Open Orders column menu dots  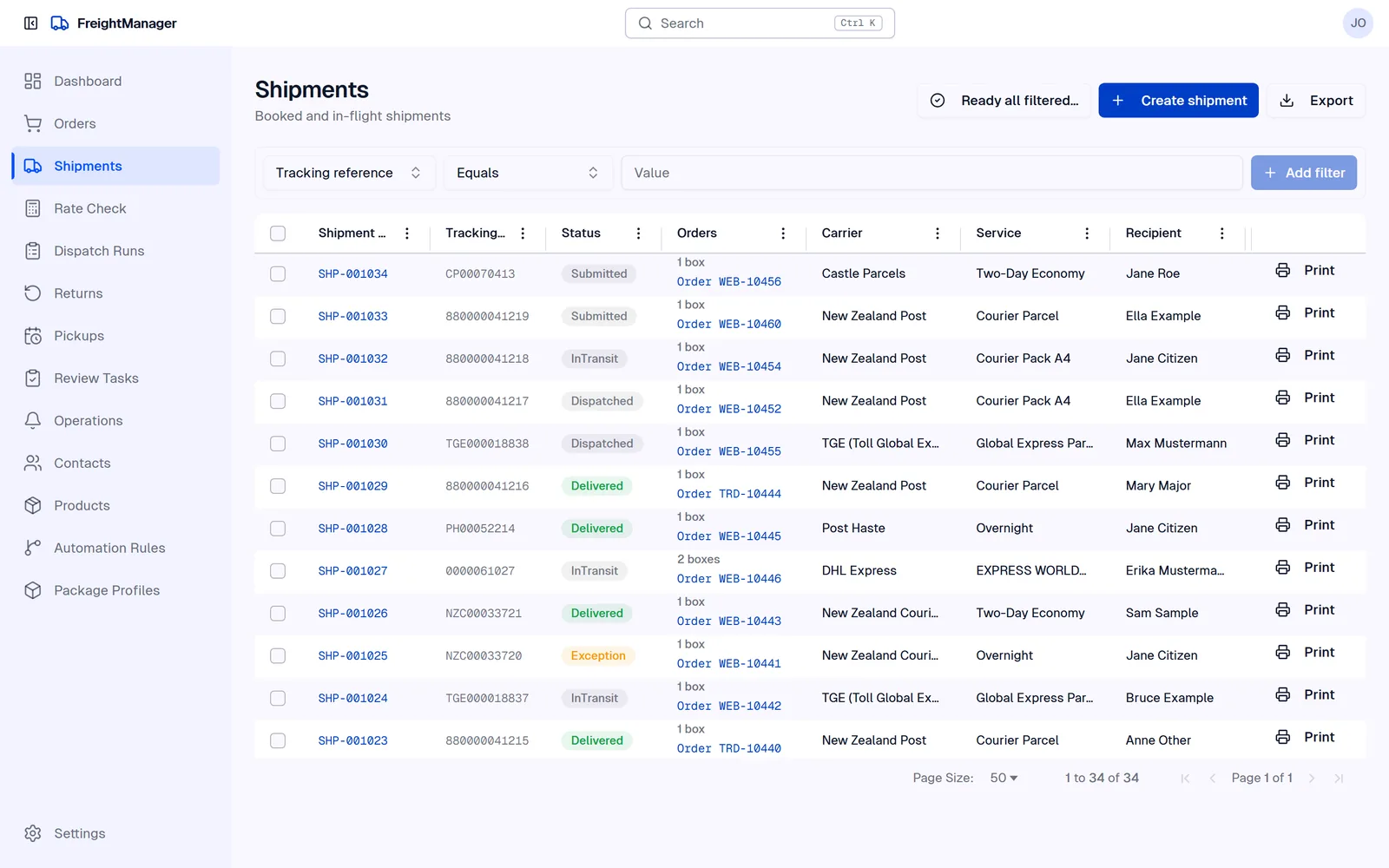pyautogui.click(x=783, y=233)
